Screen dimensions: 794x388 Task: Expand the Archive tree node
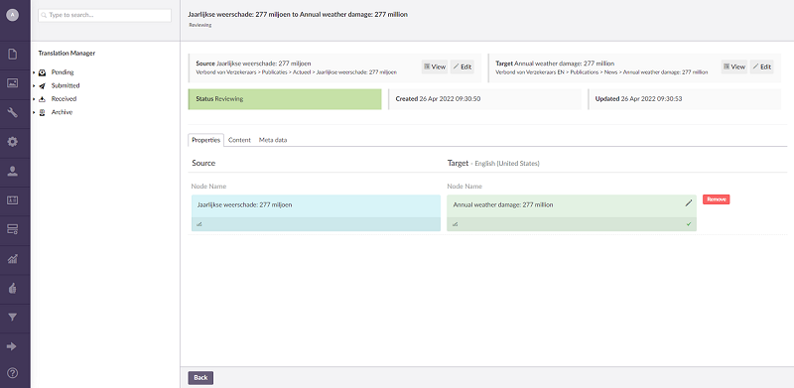34,112
